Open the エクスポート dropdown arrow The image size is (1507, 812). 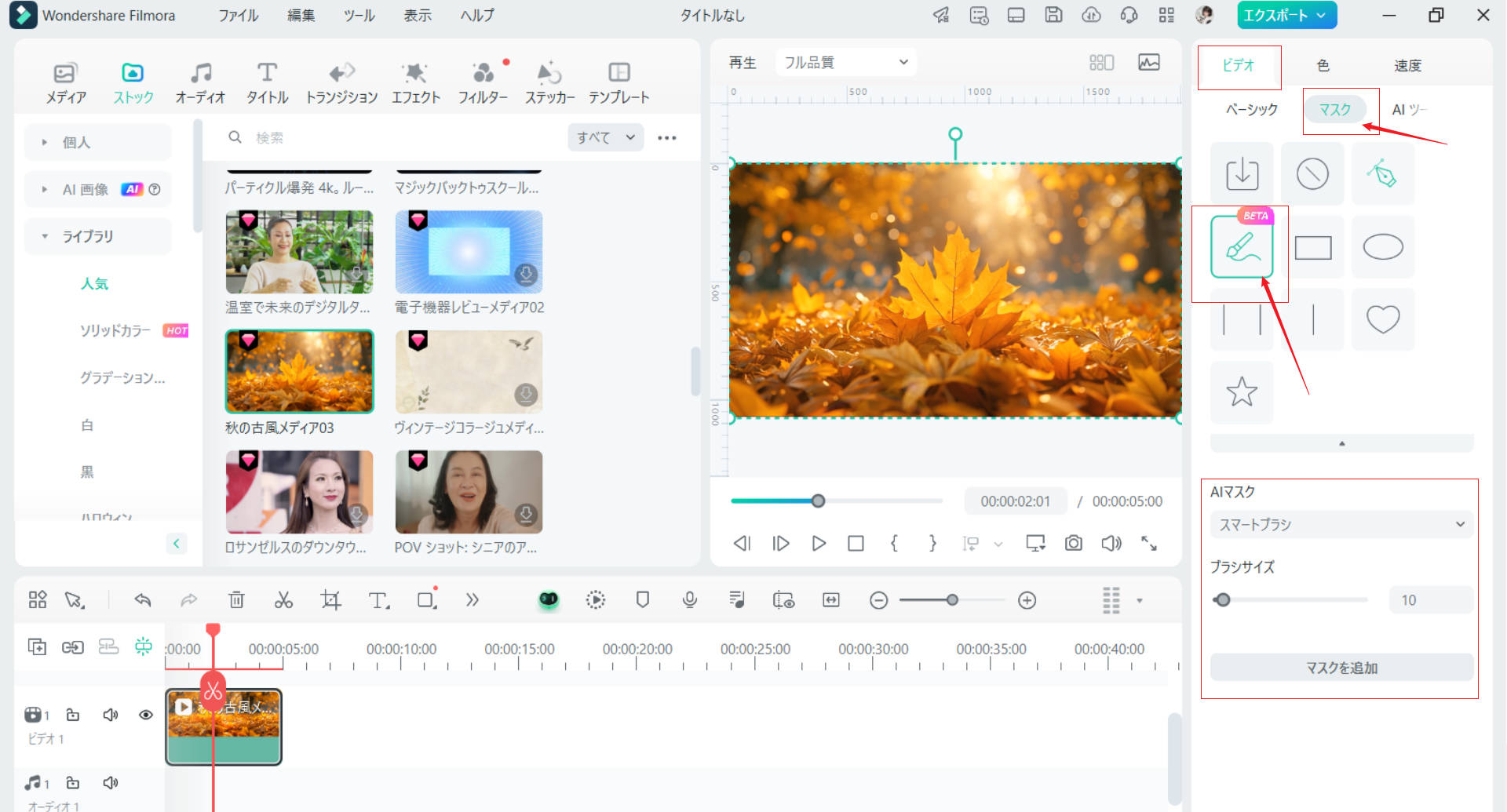tap(1320, 15)
